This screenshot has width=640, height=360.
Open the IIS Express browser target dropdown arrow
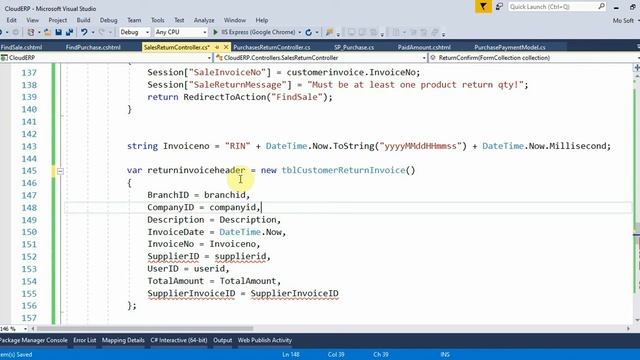300,32
